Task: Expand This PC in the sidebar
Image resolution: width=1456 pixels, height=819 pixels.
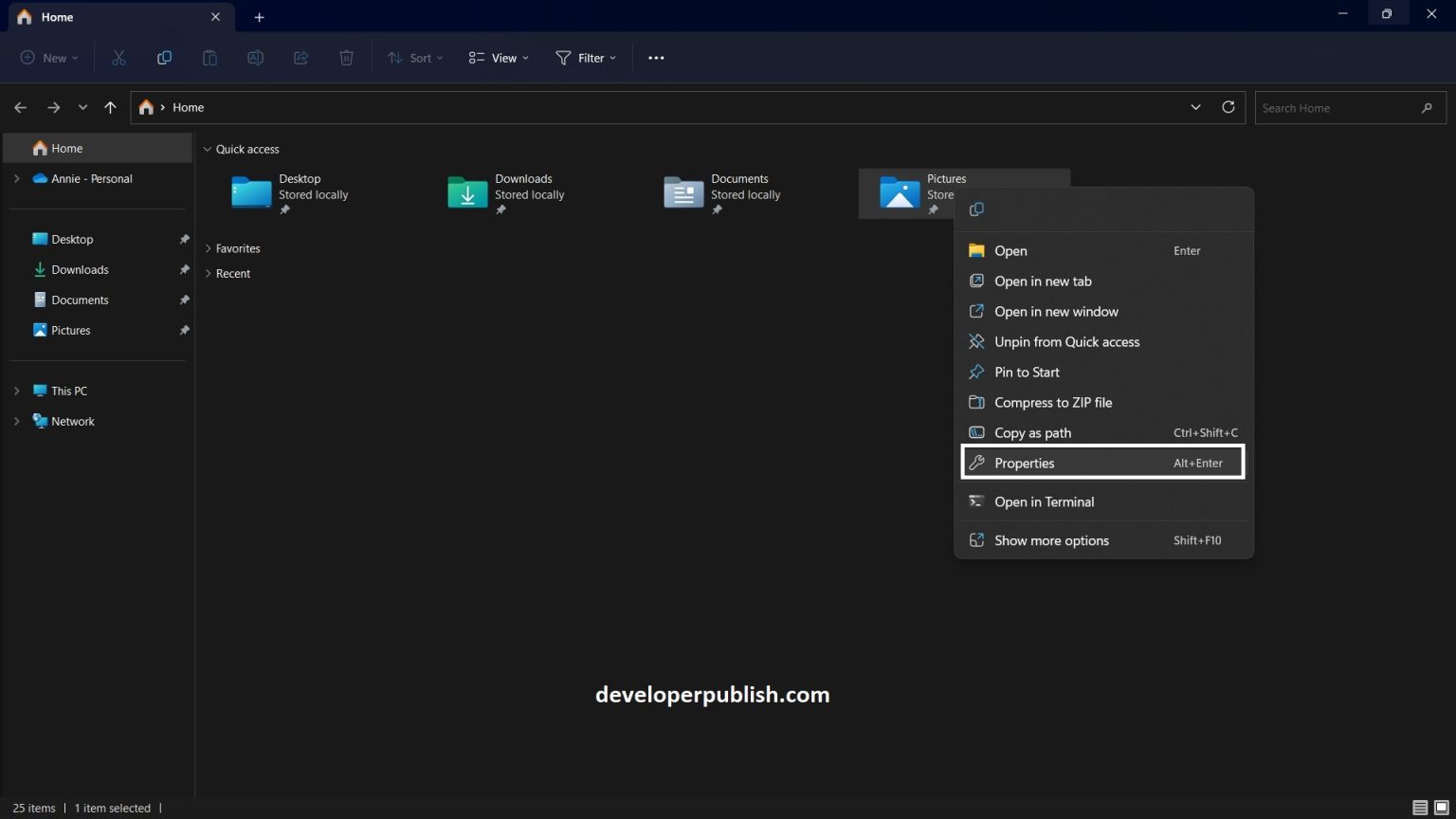Action: (16, 391)
